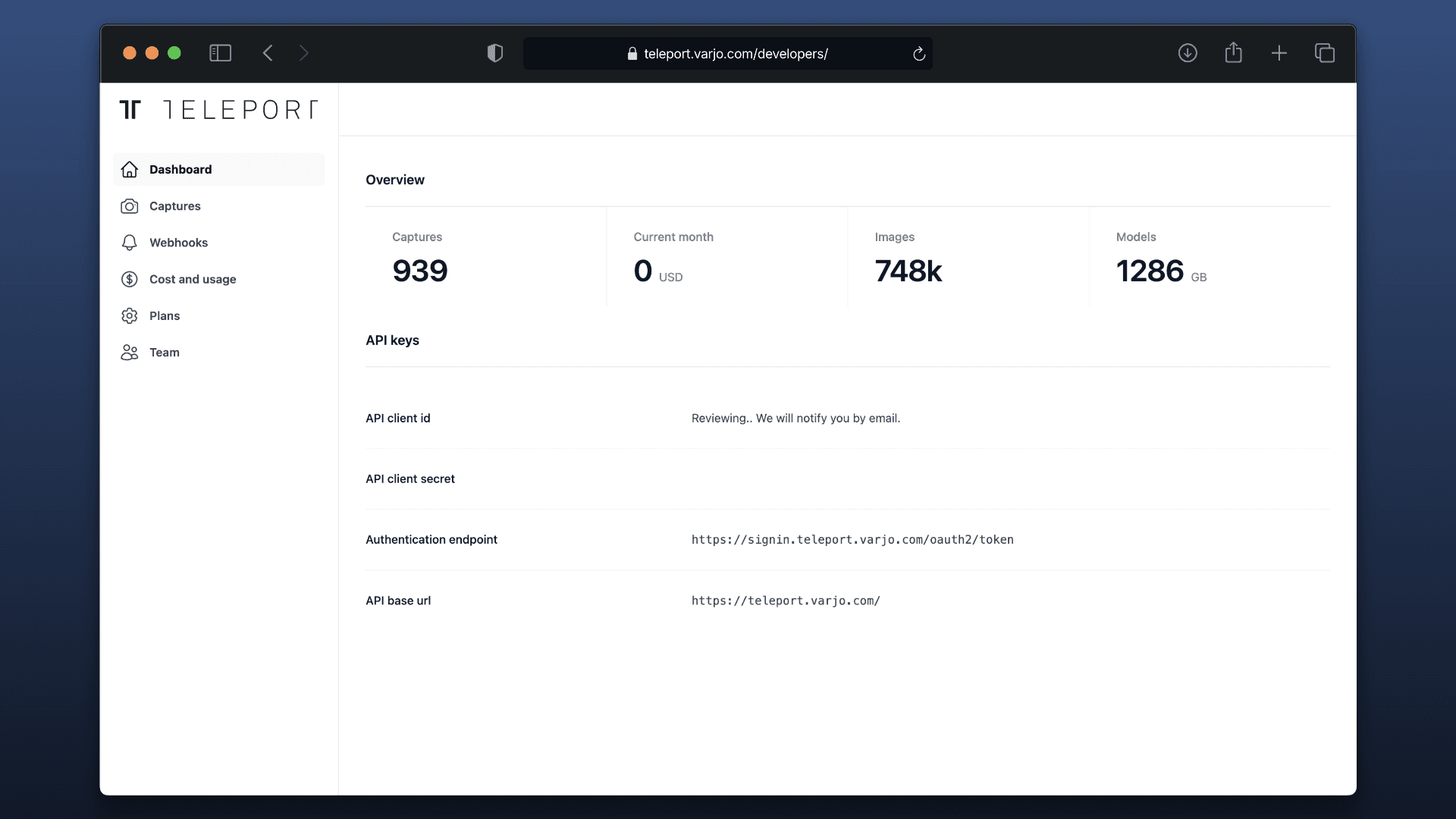Open the Plans menu item
Image resolution: width=1456 pixels, height=819 pixels.
[218, 315]
